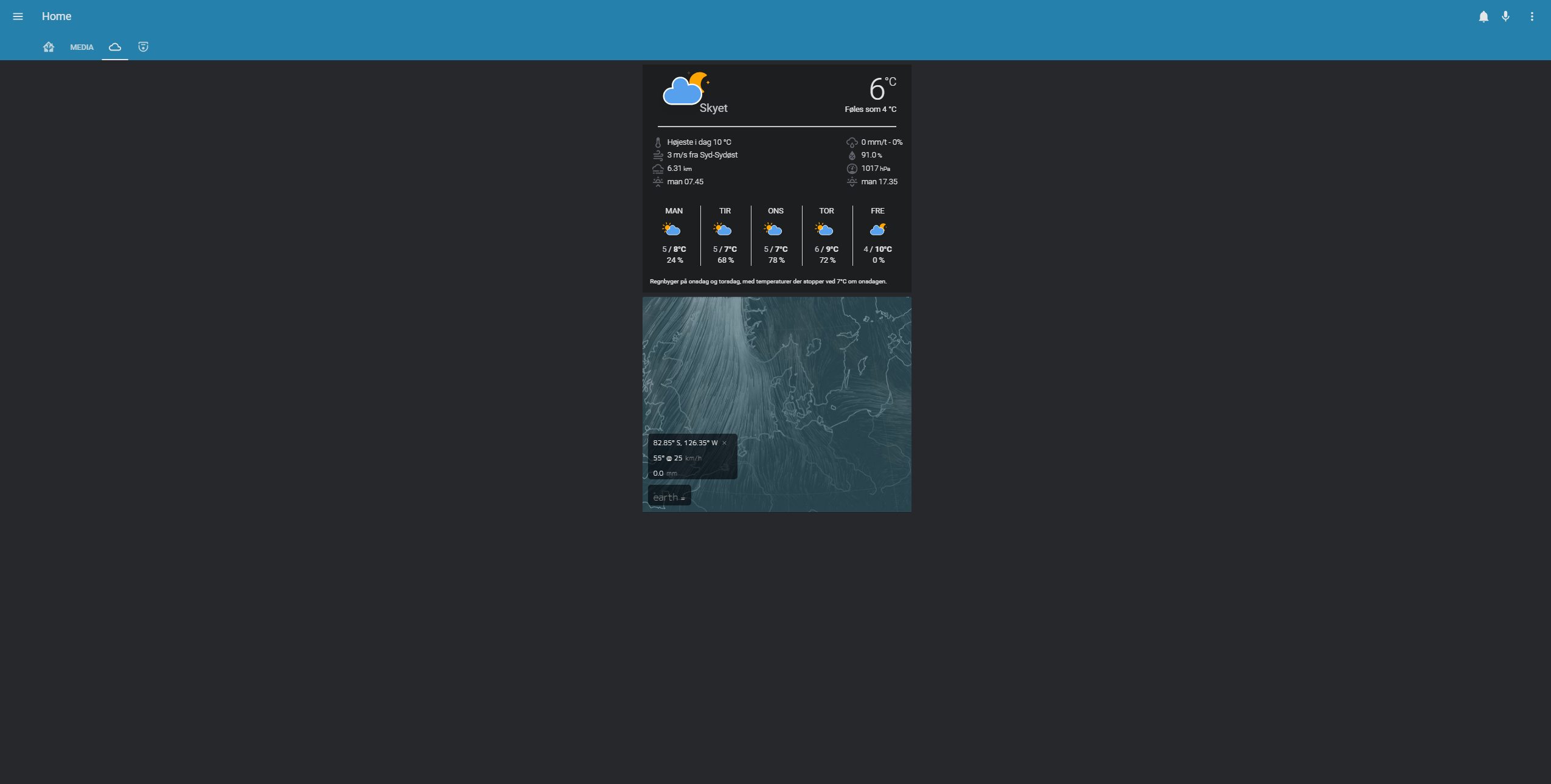Select the ONS forecast day icon
Viewport: 1551px width, 784px height.
coord(773,230)
